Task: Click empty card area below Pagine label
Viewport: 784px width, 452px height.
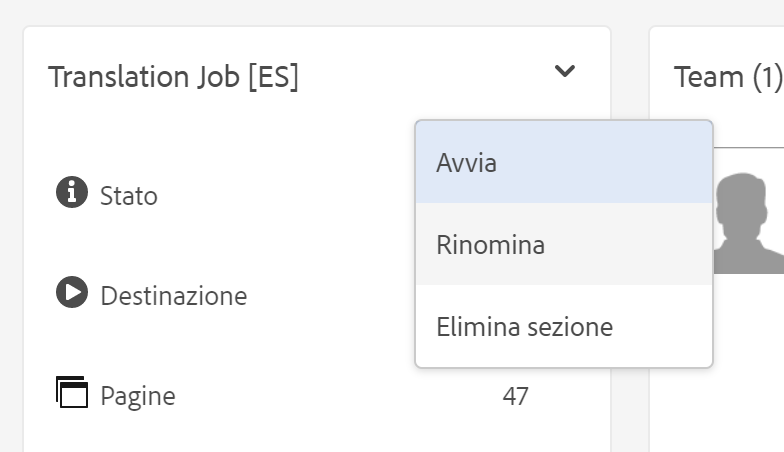Action: 200,435
